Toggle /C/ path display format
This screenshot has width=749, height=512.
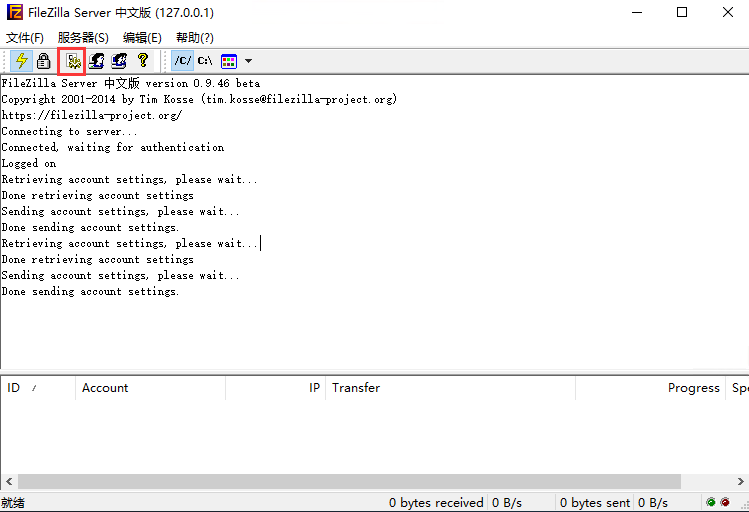[182, 61]
